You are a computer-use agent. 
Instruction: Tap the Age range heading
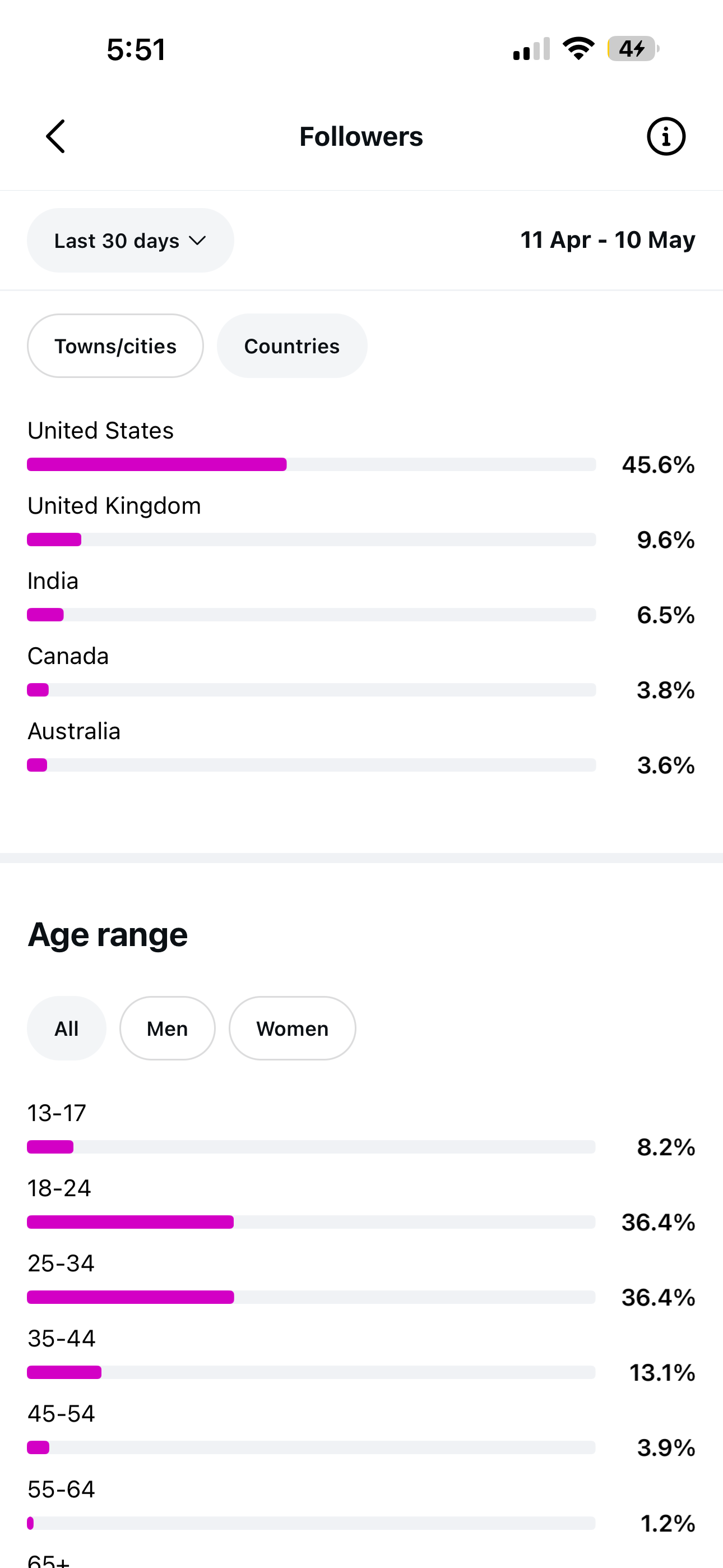(x=108, y=935)
